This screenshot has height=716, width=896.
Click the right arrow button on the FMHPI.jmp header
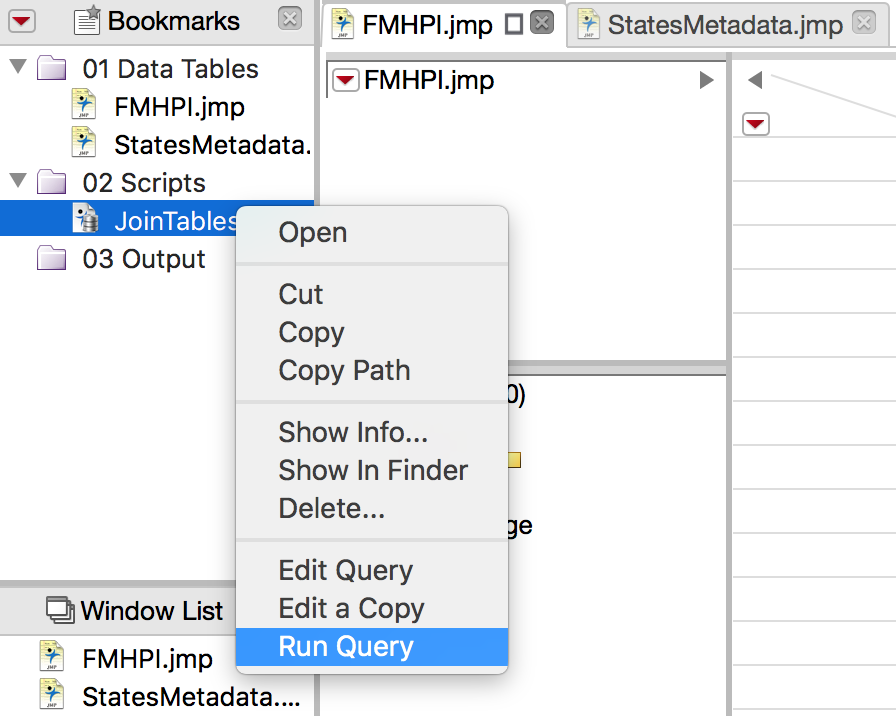[x=708, y=79]
